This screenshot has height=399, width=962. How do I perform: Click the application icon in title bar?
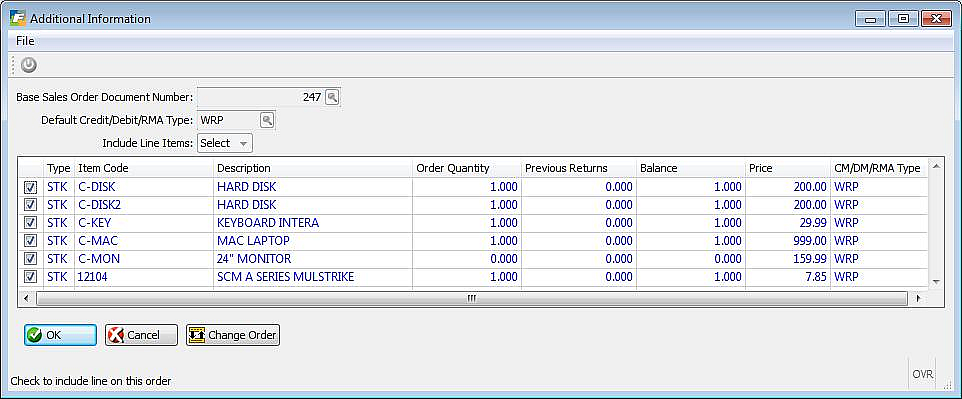(x=18, y=18)
